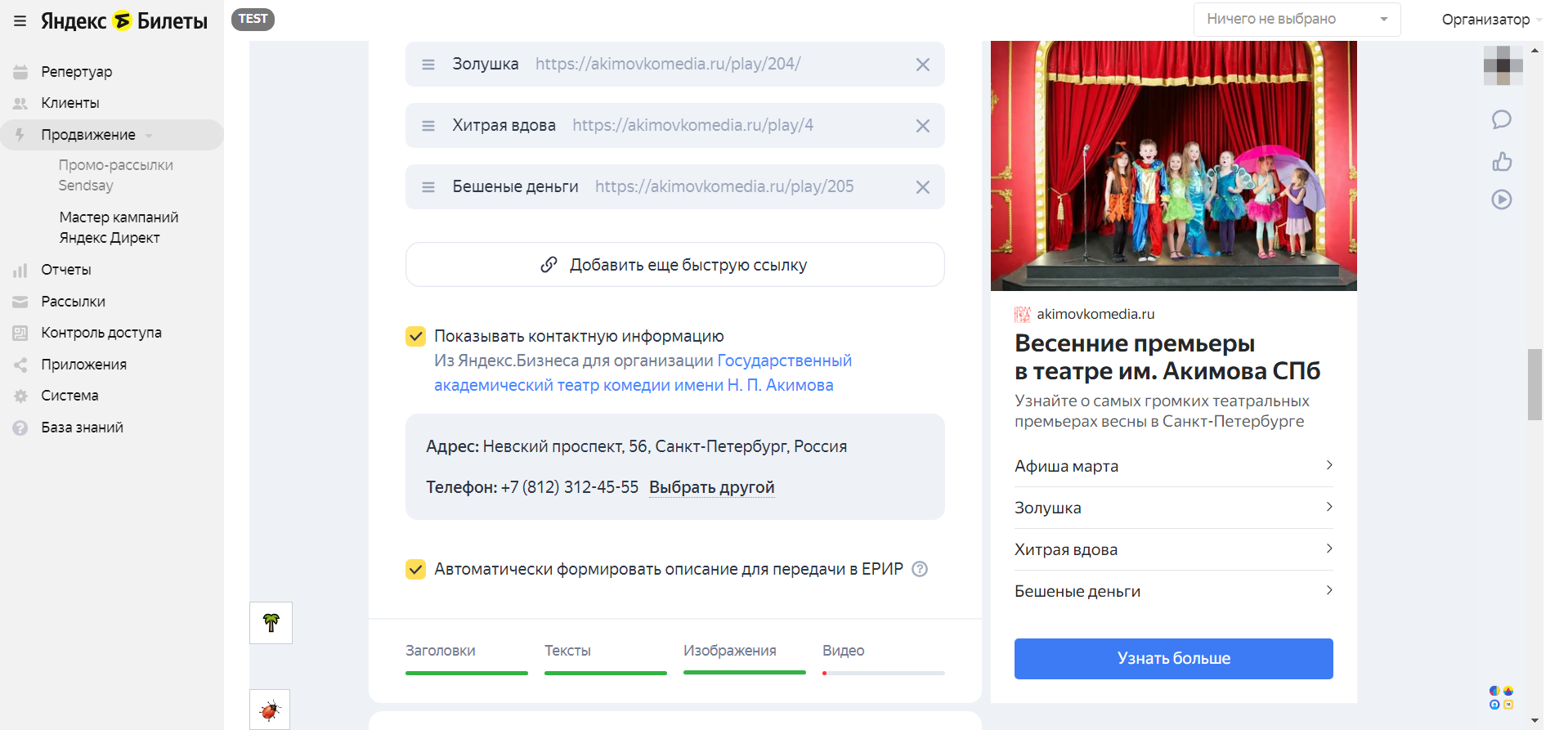Click the Система gear icon
Image resolution: width=1568 pixels, height=730 pixels.
point(20,396)
